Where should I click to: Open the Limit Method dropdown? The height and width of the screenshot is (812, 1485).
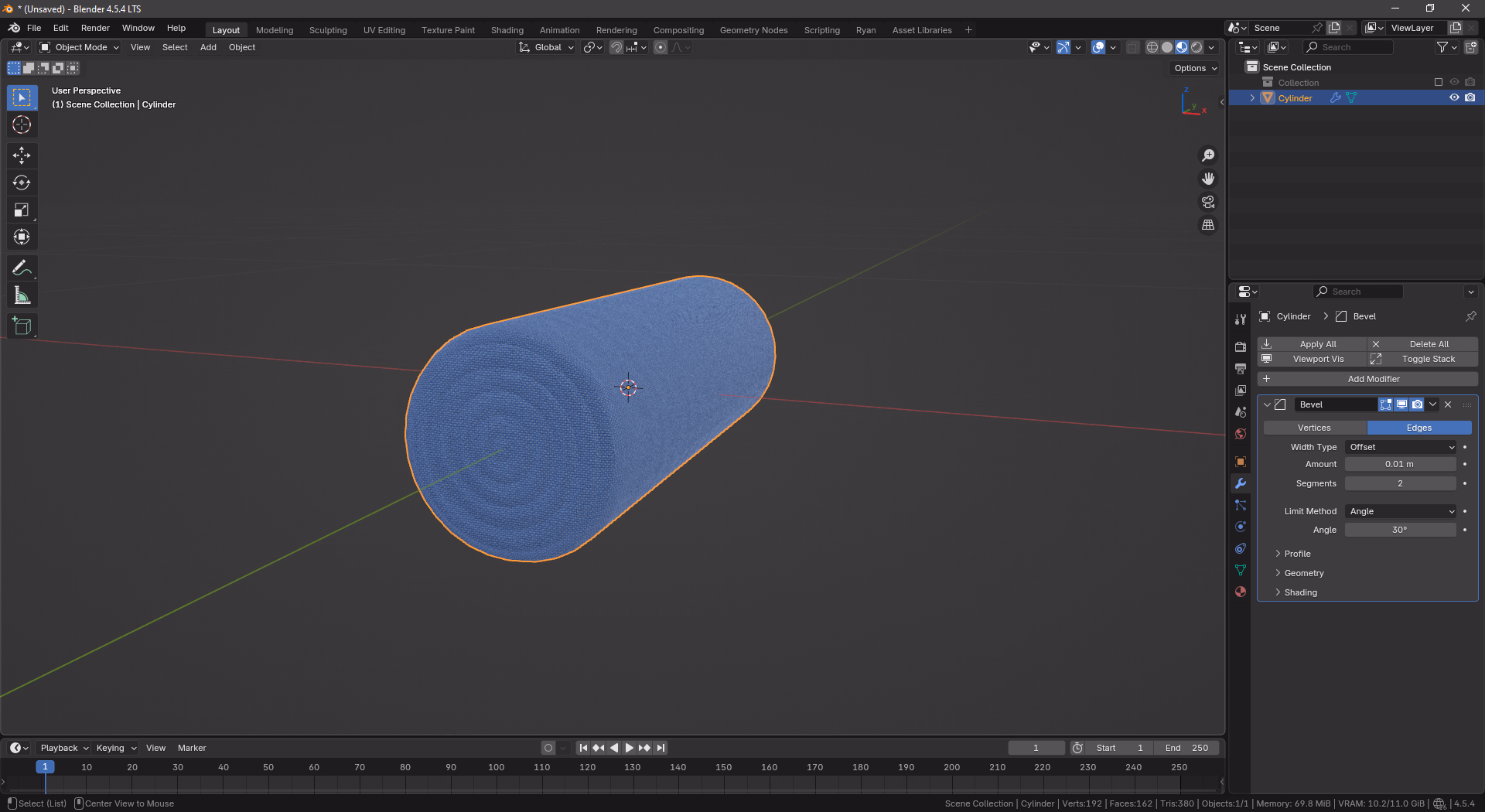point(1401,511)
